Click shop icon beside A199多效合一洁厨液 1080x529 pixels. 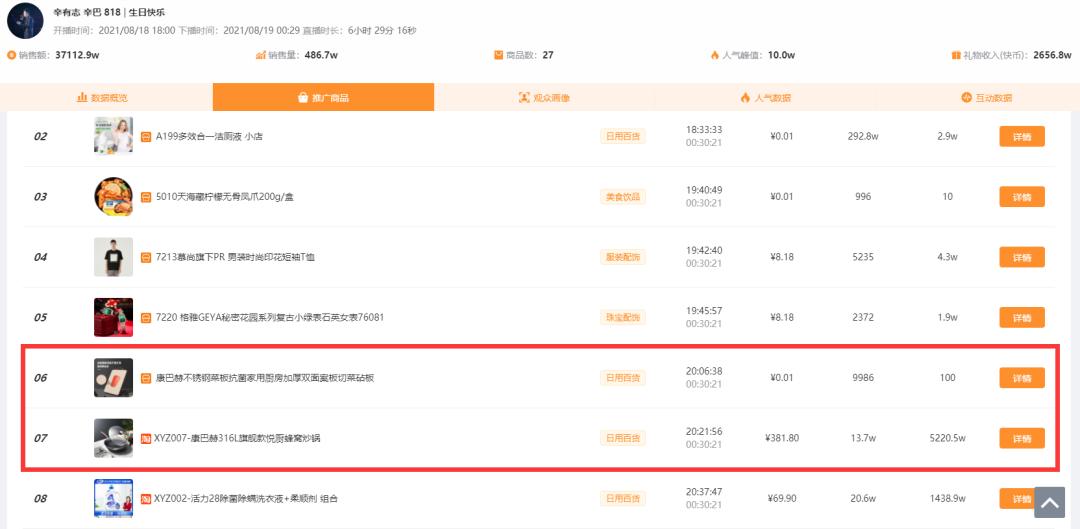click(x=146, y=136)
